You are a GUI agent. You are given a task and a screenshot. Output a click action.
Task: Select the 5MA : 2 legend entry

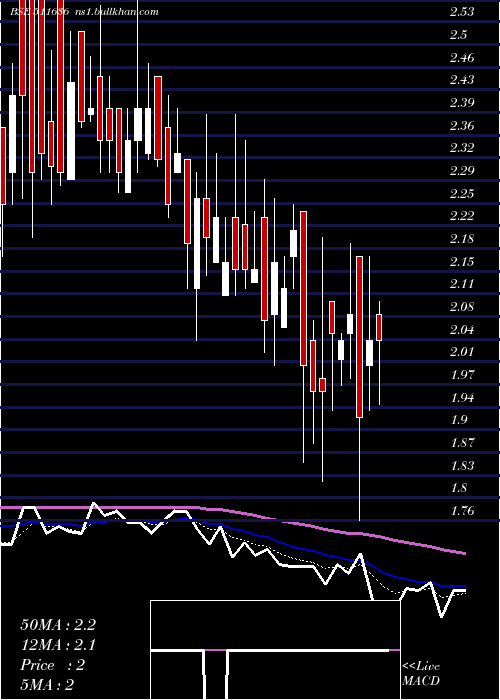click(47, 685)
